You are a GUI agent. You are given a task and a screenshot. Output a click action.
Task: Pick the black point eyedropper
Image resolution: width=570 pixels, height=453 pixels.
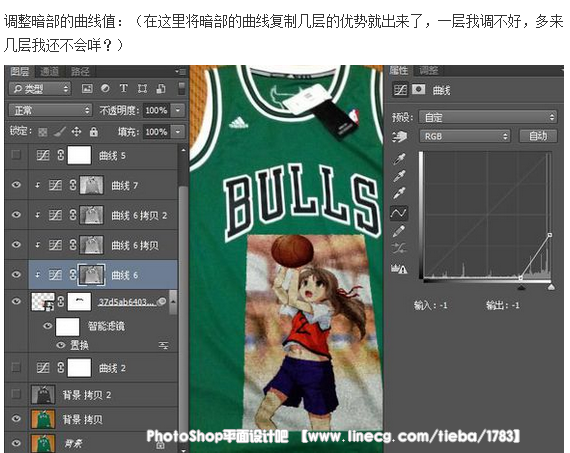[399, 159]
